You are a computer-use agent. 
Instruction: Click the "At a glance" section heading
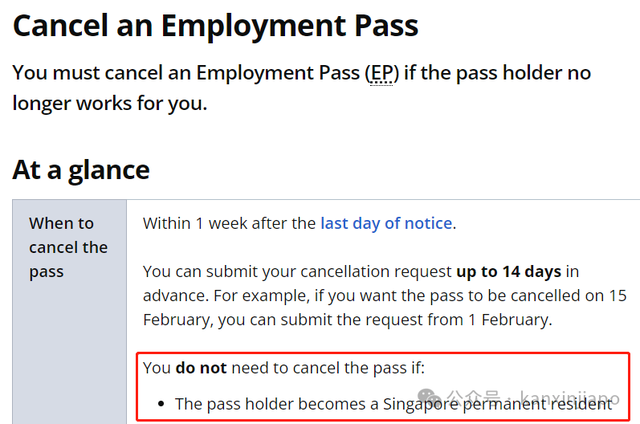coord(81,170)
